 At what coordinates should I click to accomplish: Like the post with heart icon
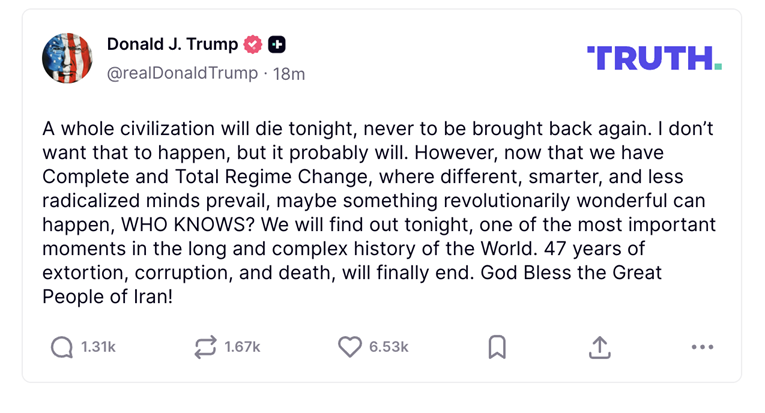pyautogui.click(x=349, y=347)
